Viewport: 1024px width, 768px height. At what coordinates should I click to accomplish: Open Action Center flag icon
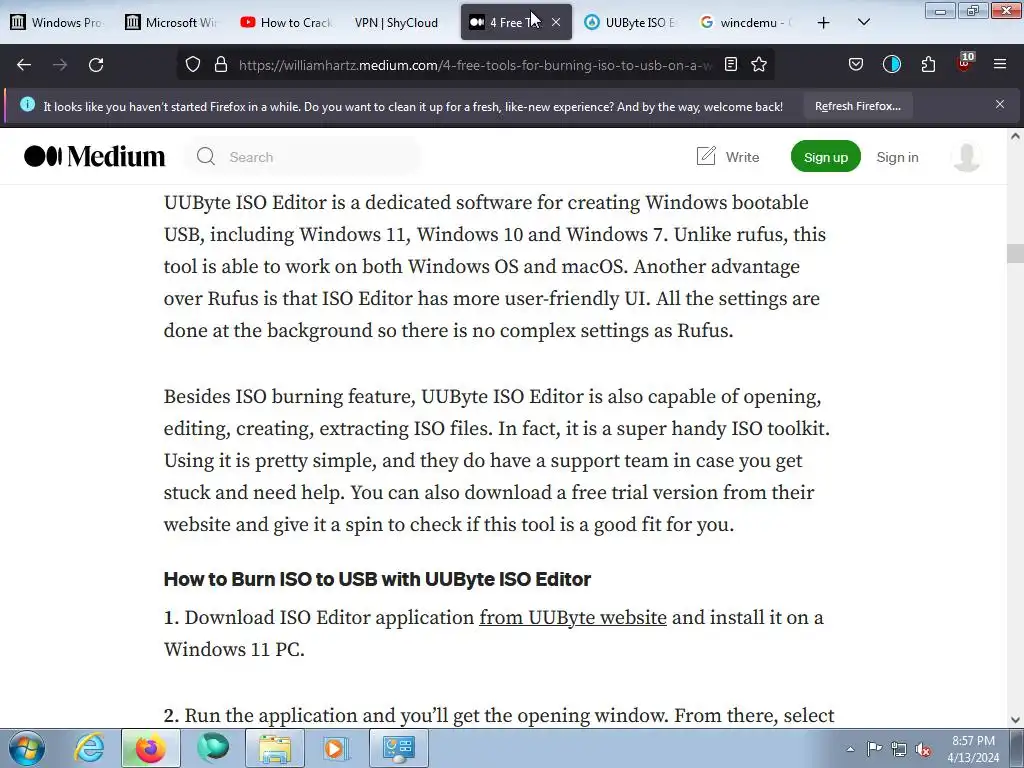tap(874, 748)
